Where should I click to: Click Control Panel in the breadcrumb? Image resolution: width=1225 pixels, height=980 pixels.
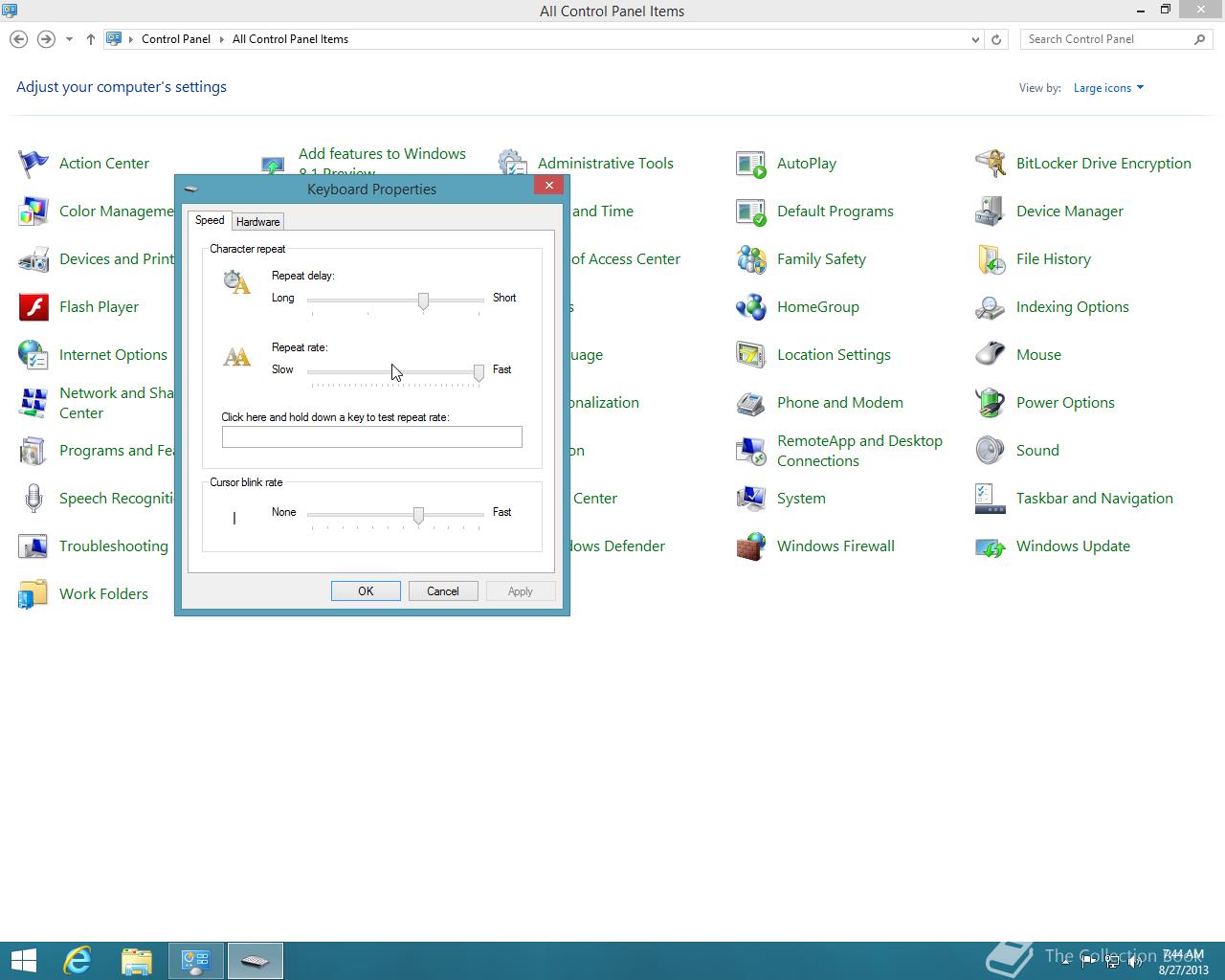pyautogui.click(x=176, y=39)
